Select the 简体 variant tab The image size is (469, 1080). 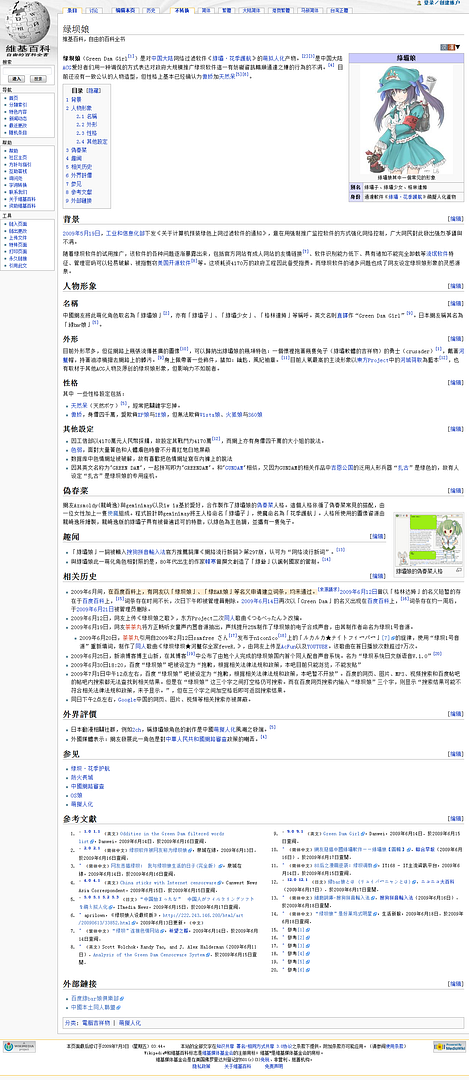point(206,11)
